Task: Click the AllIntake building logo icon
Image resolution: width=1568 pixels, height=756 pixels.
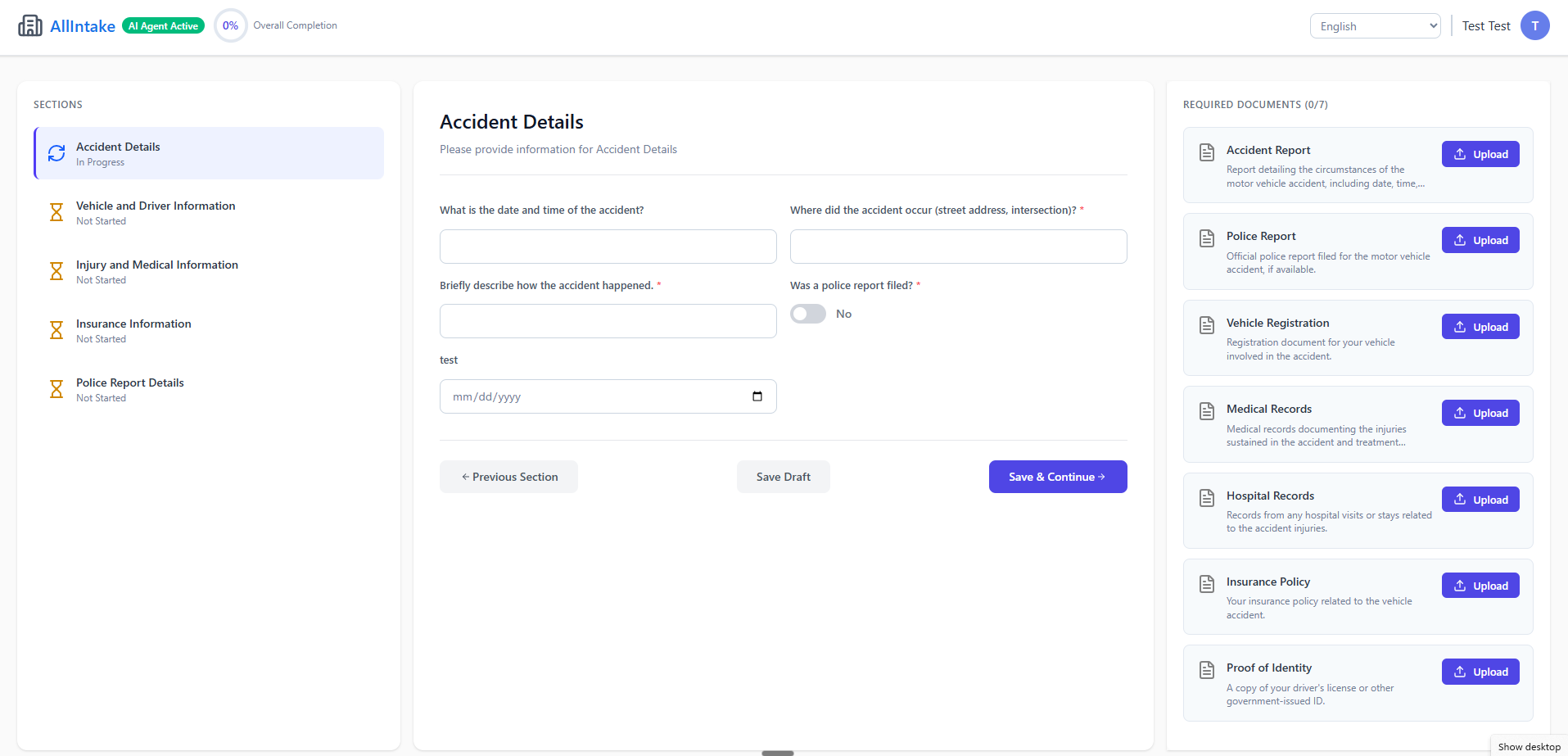Action: 30,25
